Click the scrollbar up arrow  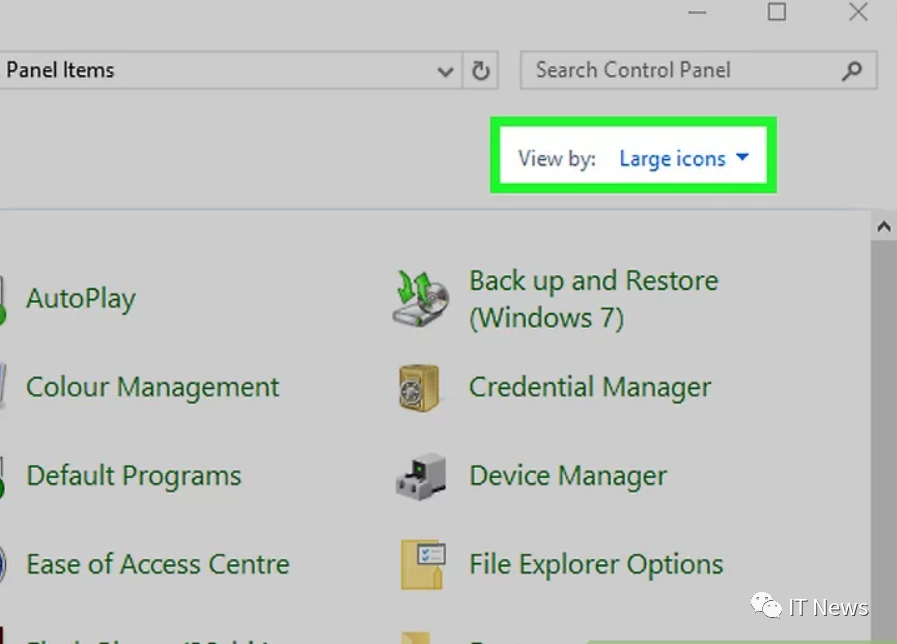[883, 227]
